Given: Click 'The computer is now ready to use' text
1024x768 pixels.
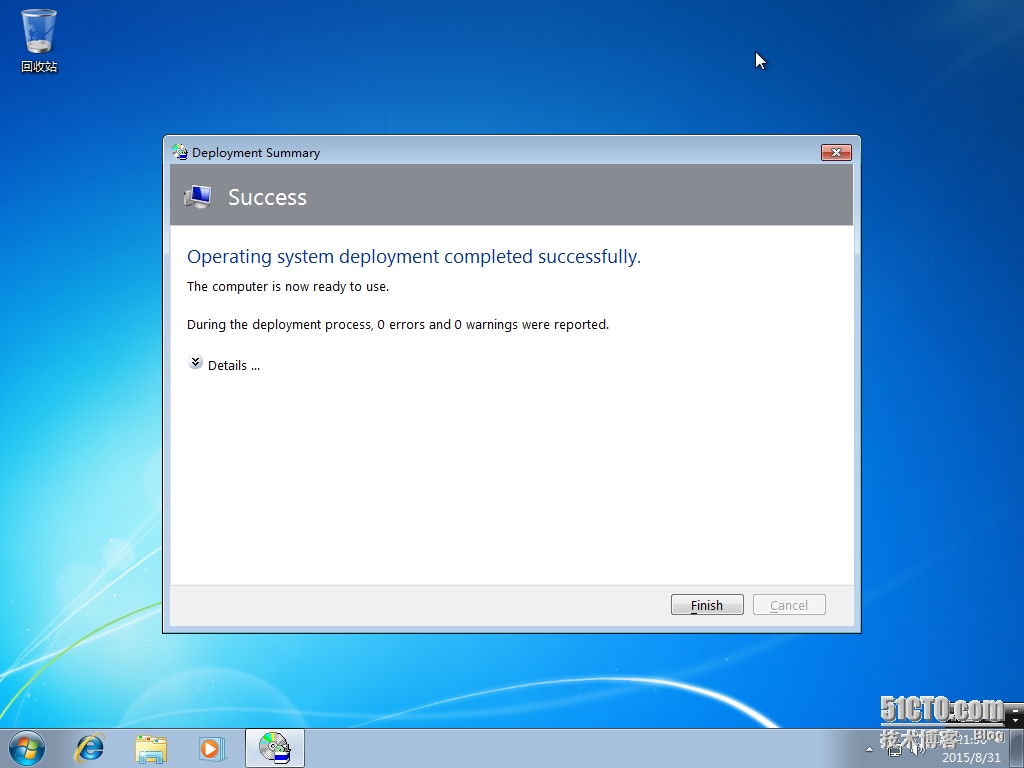Looking at the screenshot, I should coord(288,287).
